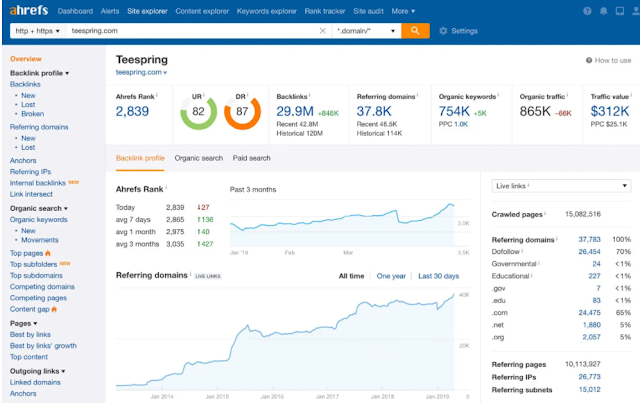Open the Live links dropdown
Image resolution: width=640 pixels, height=408 pixels.
[561, 186]
